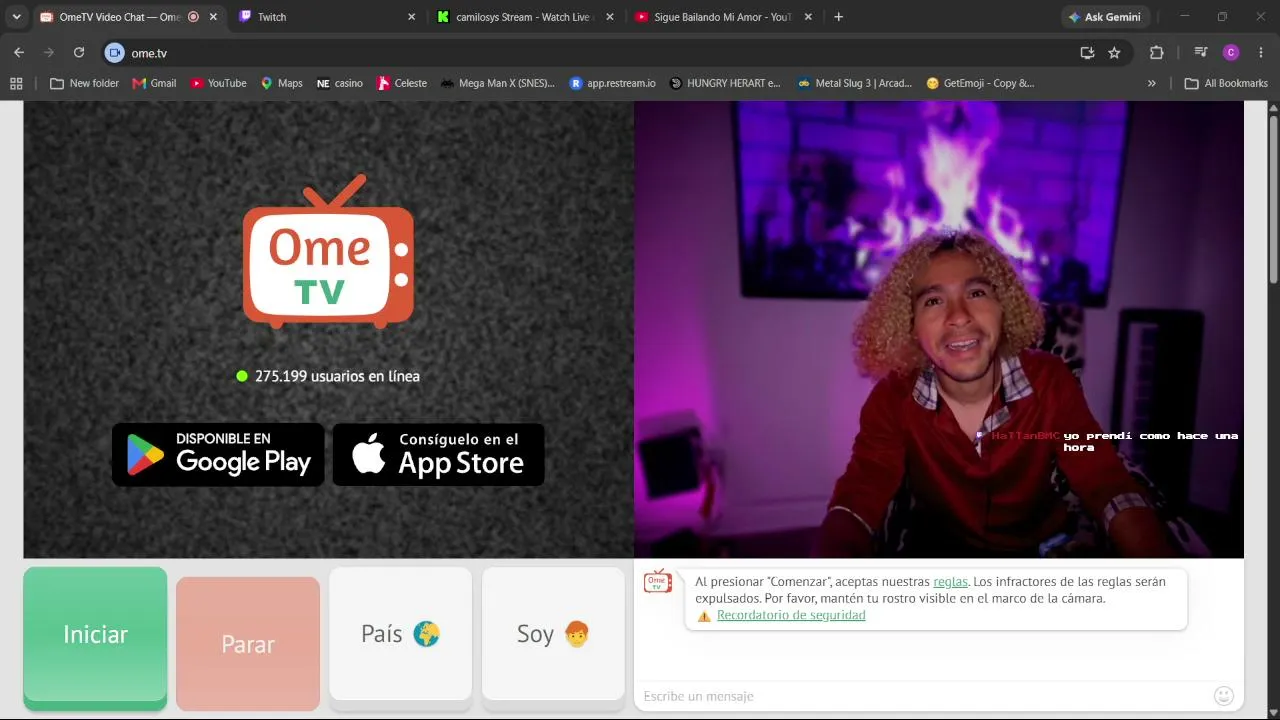
Task: Expand the hidden bookmarks overflow chevron
Action: (1152, 83)
